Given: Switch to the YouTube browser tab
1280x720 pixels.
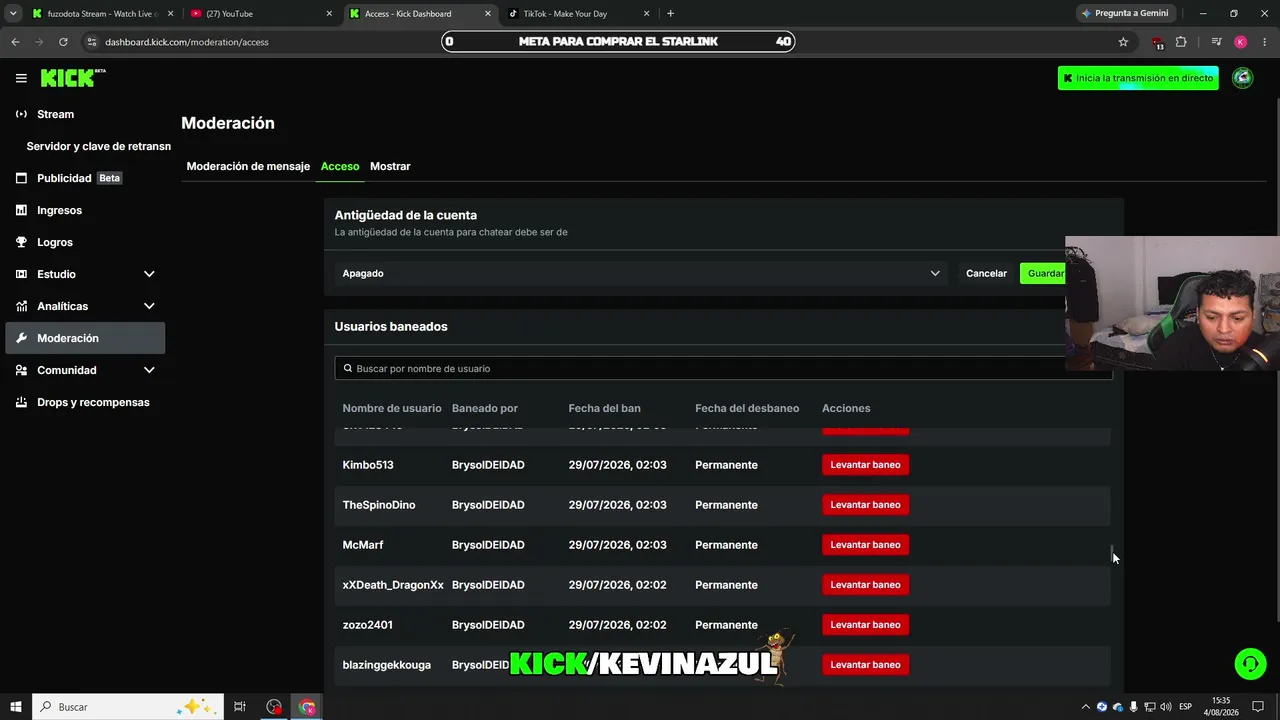Looking at the screenshot, I should coord(260,14).
